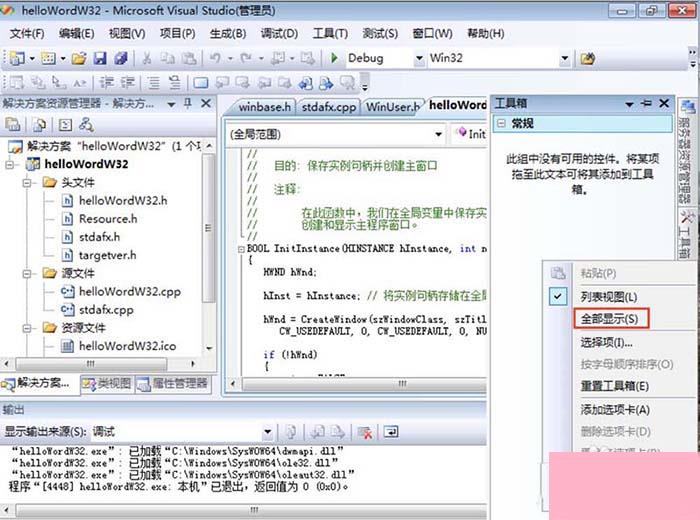Image resolution: width=700 pixels, height=520 pixels.
Task: Click the Save All icon
Action: [x=121, y=58]
